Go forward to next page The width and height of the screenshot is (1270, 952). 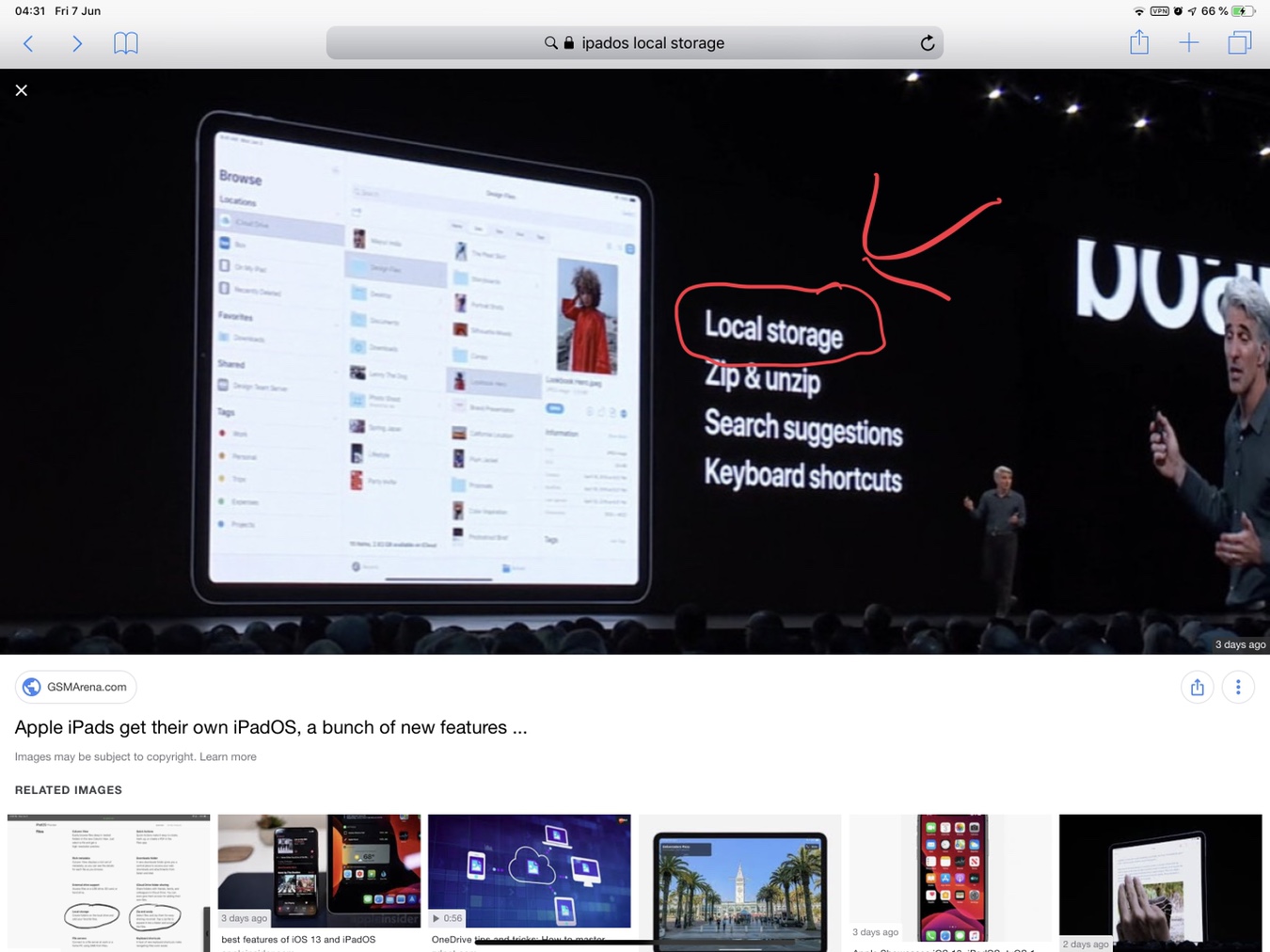point(77,43)
